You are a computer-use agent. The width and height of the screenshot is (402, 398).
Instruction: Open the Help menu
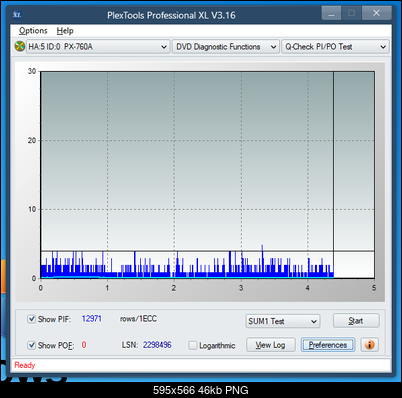coord(65,31)
